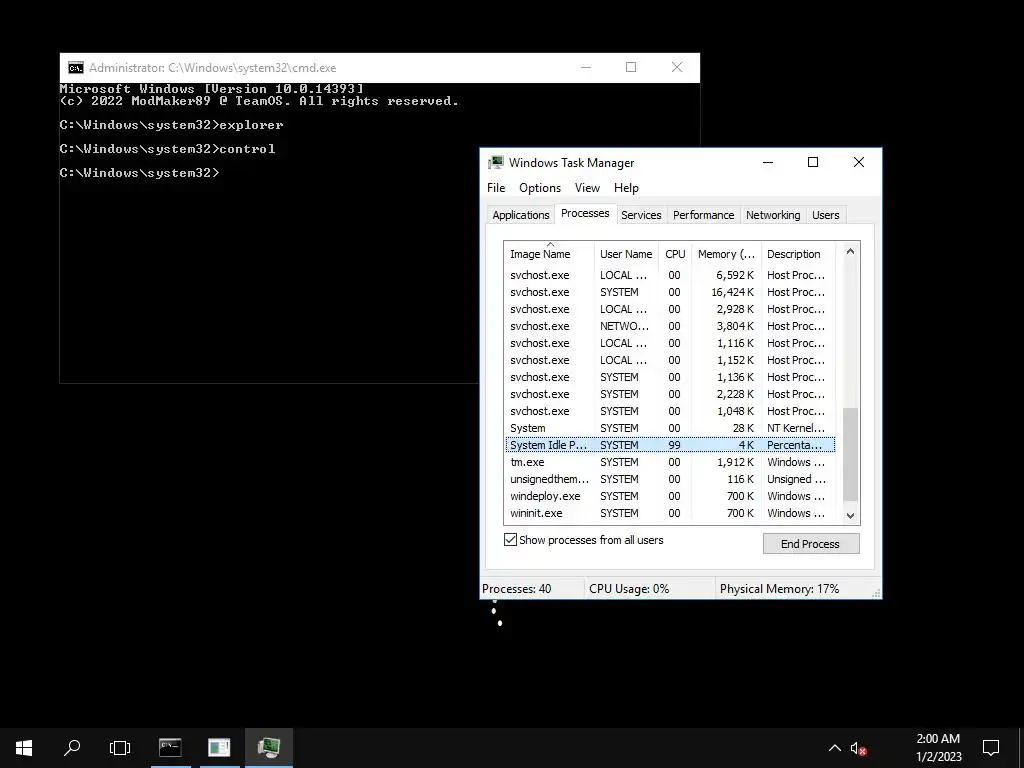
Task: Minimize the Windows Task Manager window
Action: 768,163
